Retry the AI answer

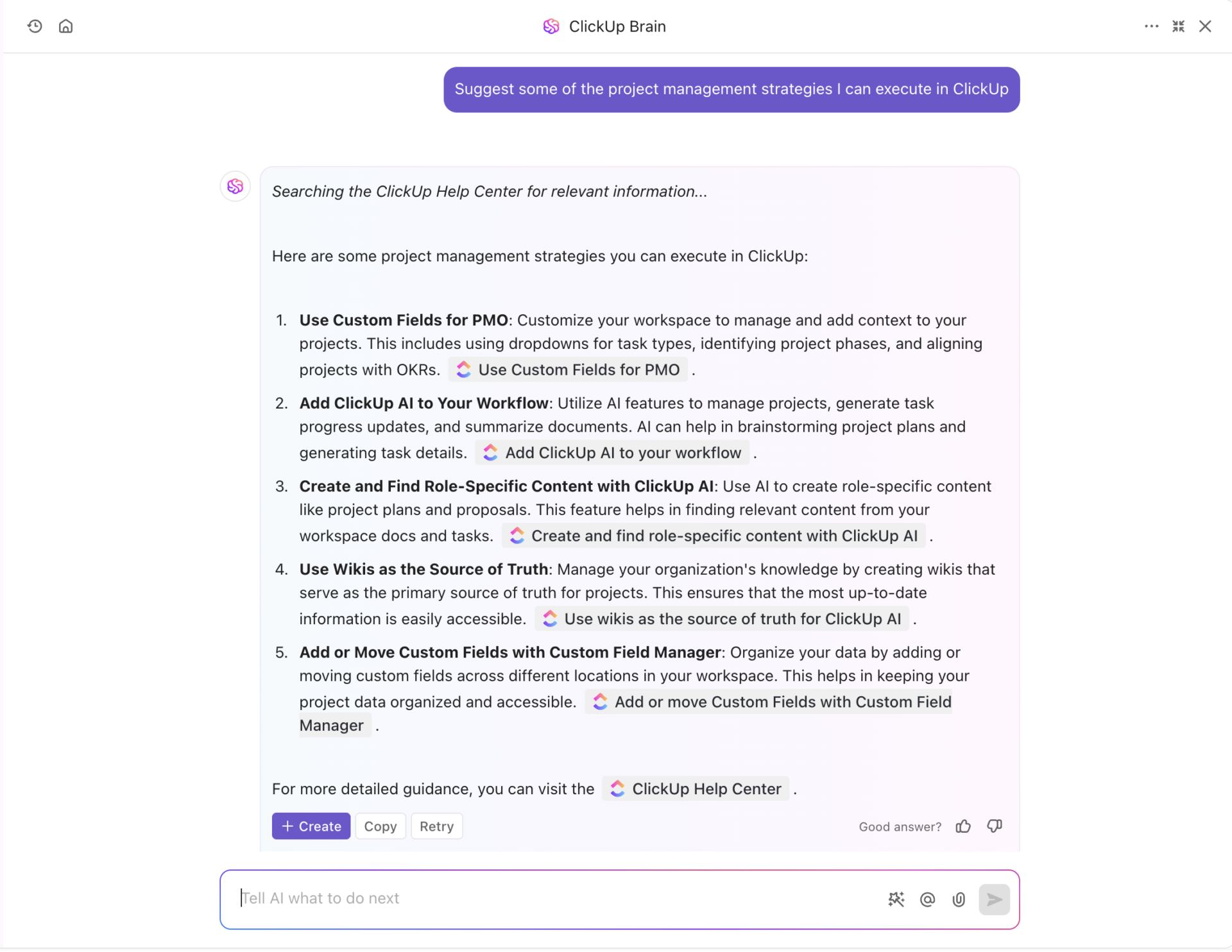[436, 826]
